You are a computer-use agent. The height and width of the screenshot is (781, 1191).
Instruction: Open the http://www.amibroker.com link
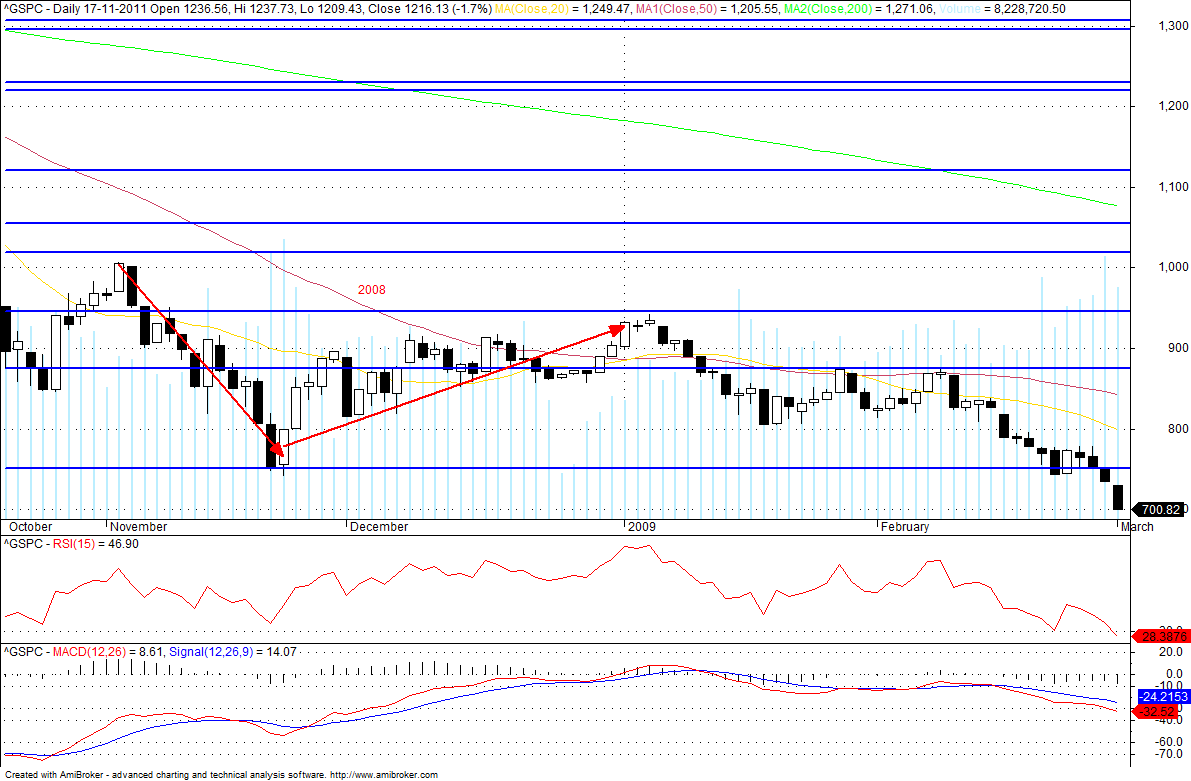pyautogui.click(x=384, y=775)
